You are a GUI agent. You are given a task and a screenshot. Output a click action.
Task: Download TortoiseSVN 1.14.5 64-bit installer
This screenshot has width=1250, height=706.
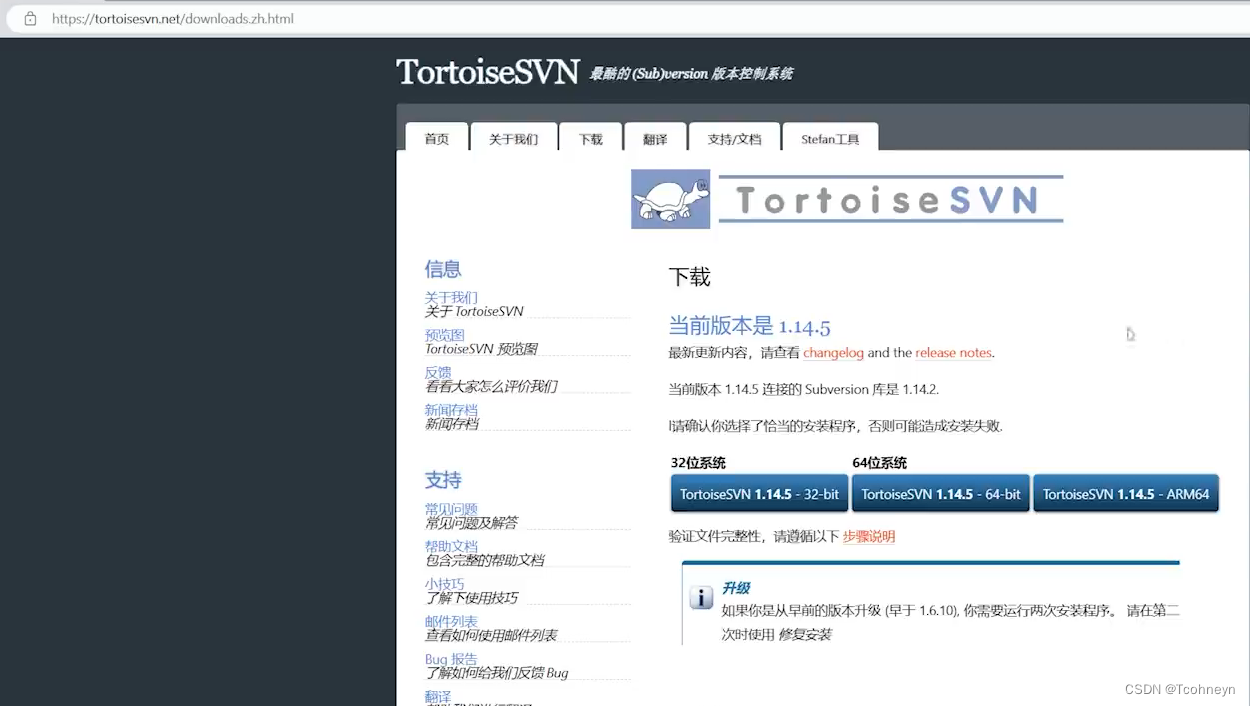[941, 494]
